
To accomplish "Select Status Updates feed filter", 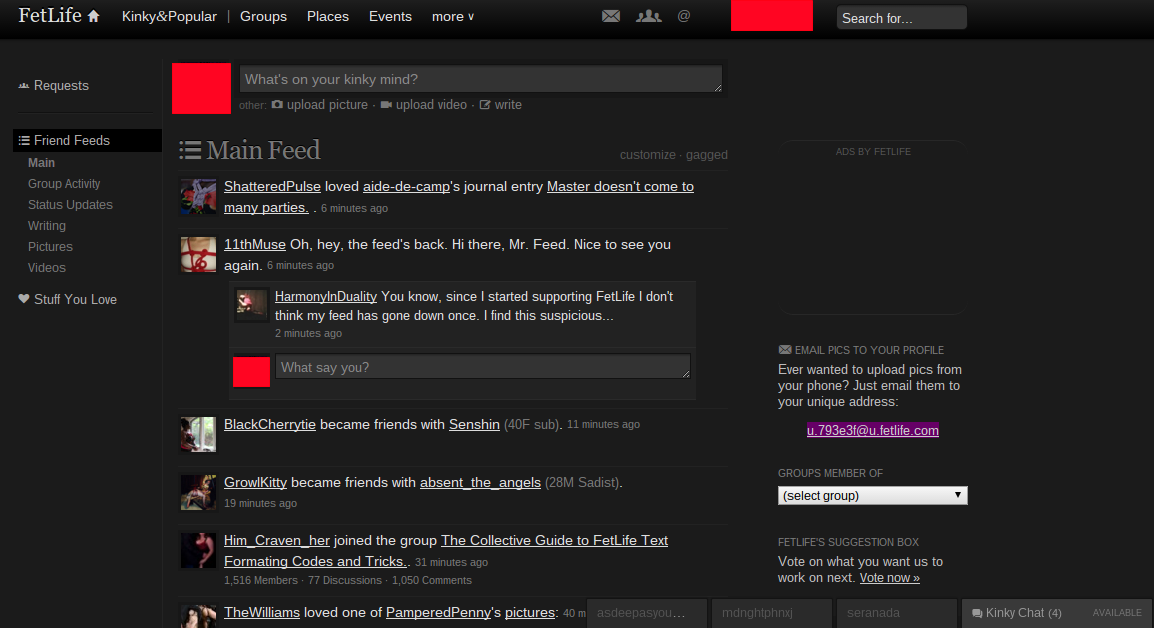I will point(70,205).
